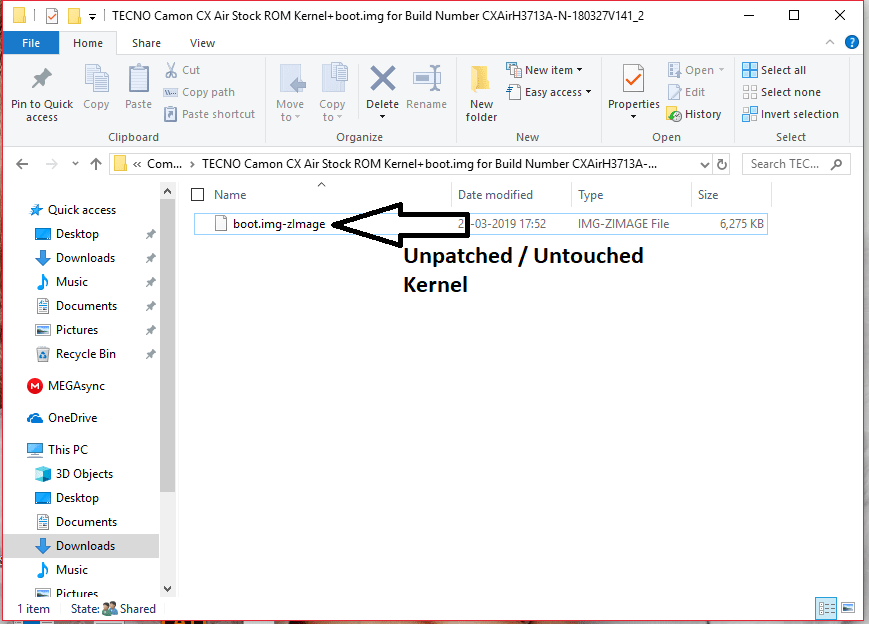Toggle the select-all checkbox in header
This screenshot has height=624, width=869.
coord(197,195)
